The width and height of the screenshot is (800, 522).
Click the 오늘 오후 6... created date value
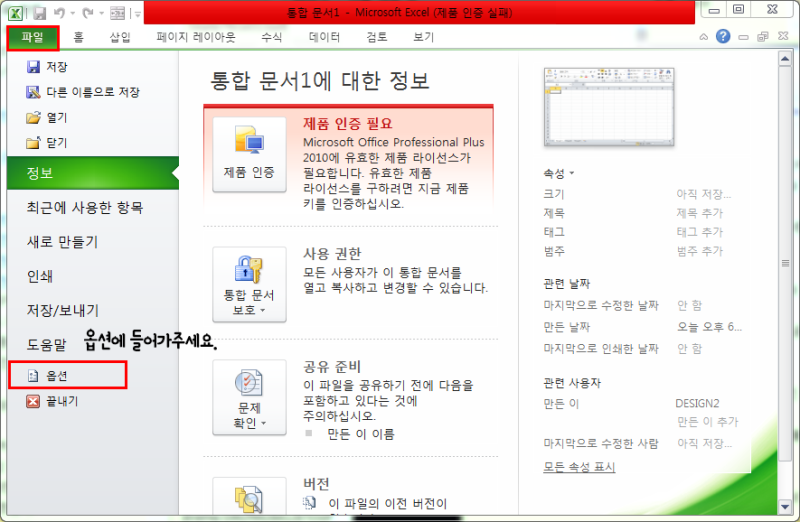(x=709, y=327)
